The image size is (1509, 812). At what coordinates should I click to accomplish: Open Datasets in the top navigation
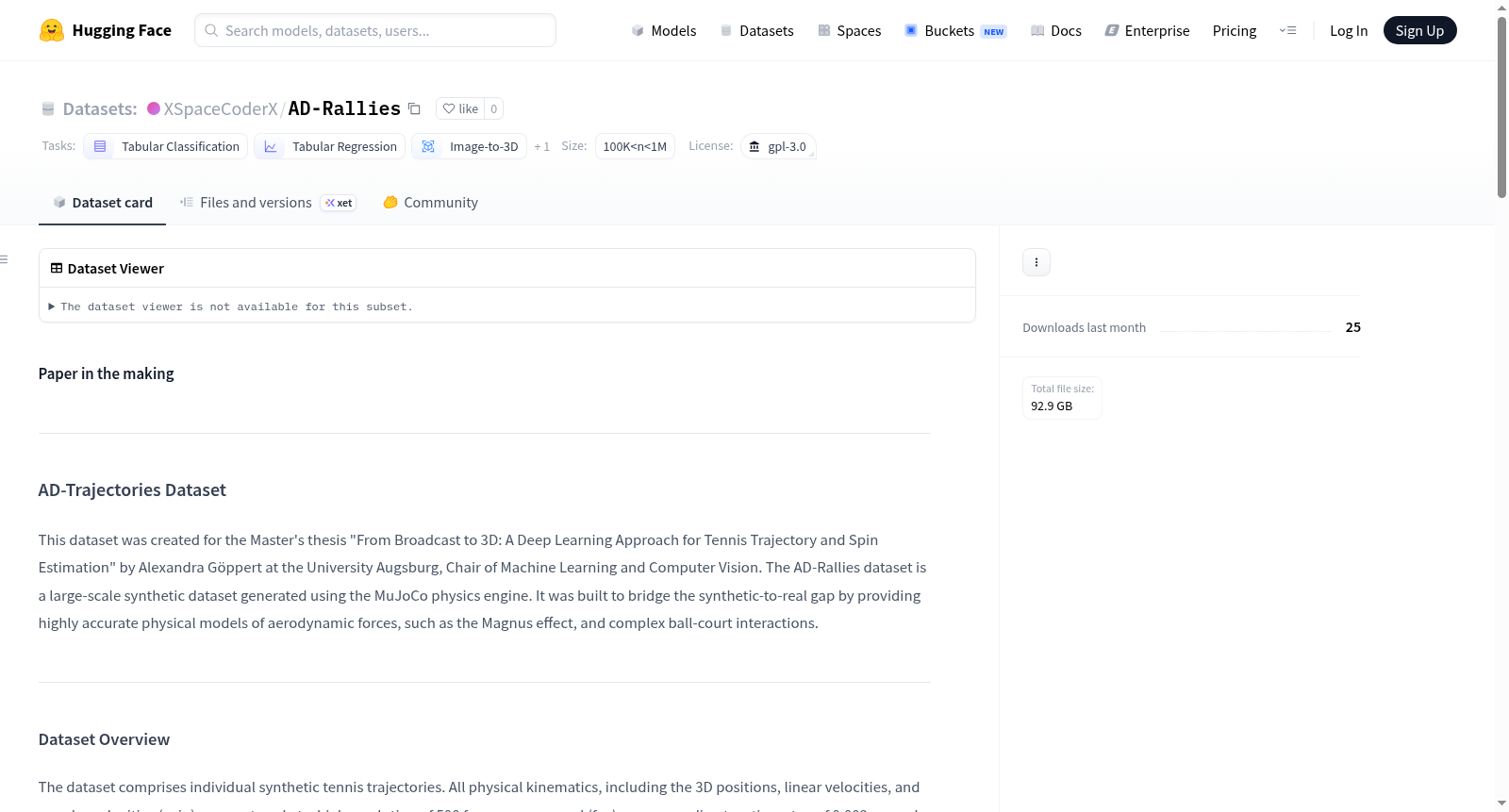tap(756, 30)
